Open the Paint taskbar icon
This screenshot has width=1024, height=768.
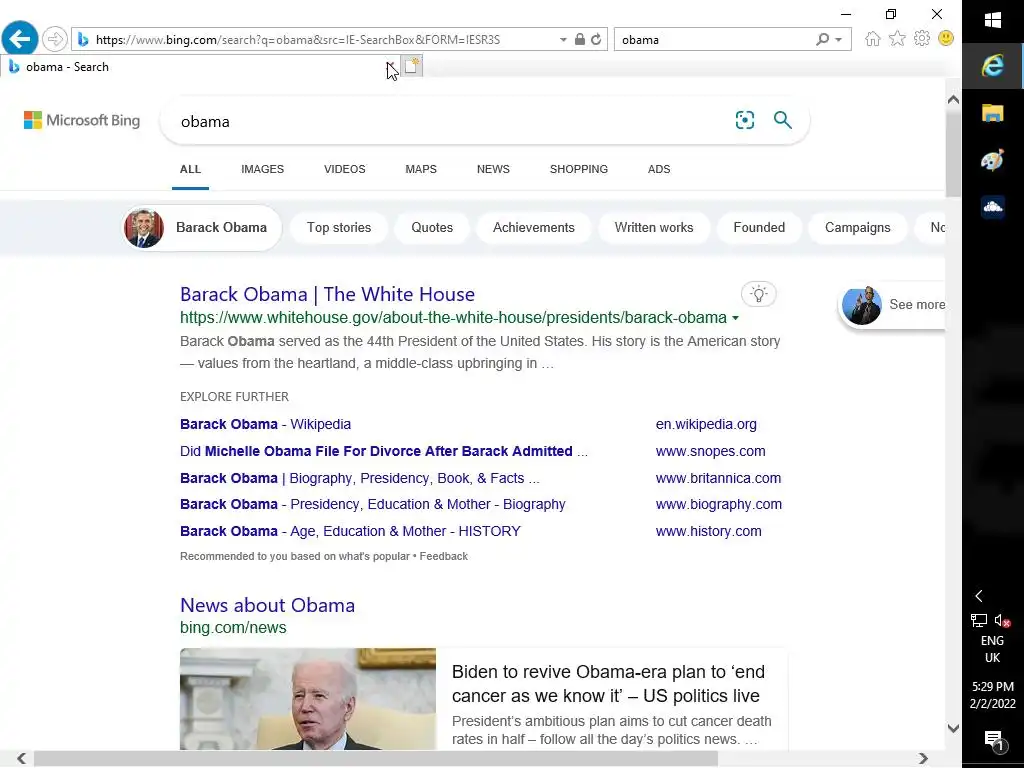click(993, 160)
